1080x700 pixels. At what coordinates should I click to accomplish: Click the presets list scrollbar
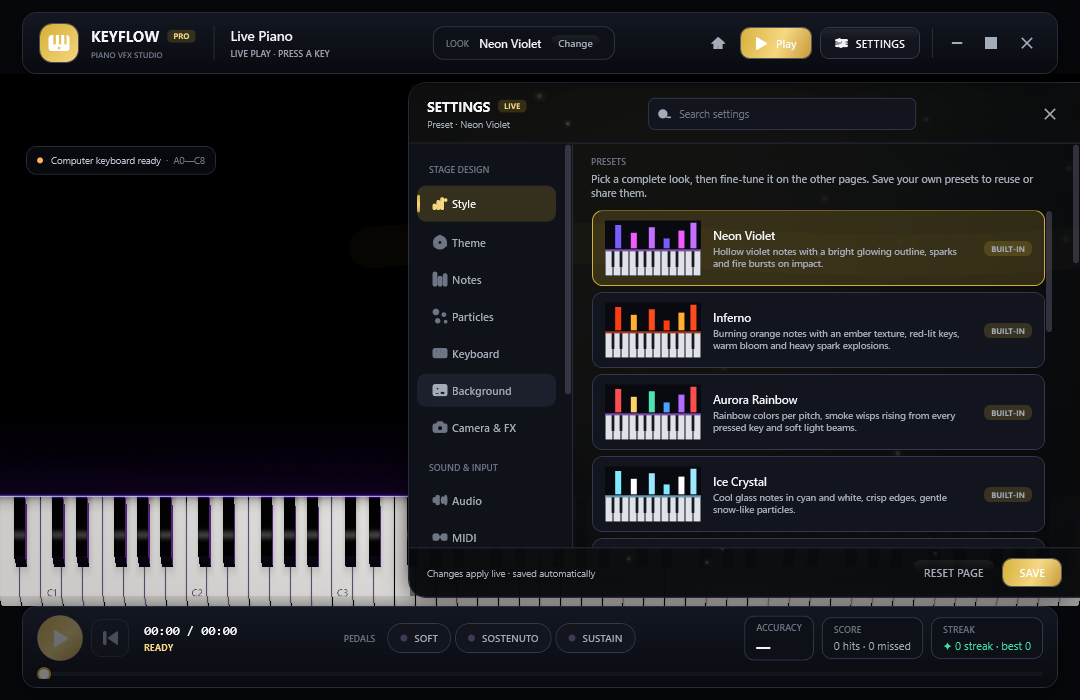[x=1049, y=272]
